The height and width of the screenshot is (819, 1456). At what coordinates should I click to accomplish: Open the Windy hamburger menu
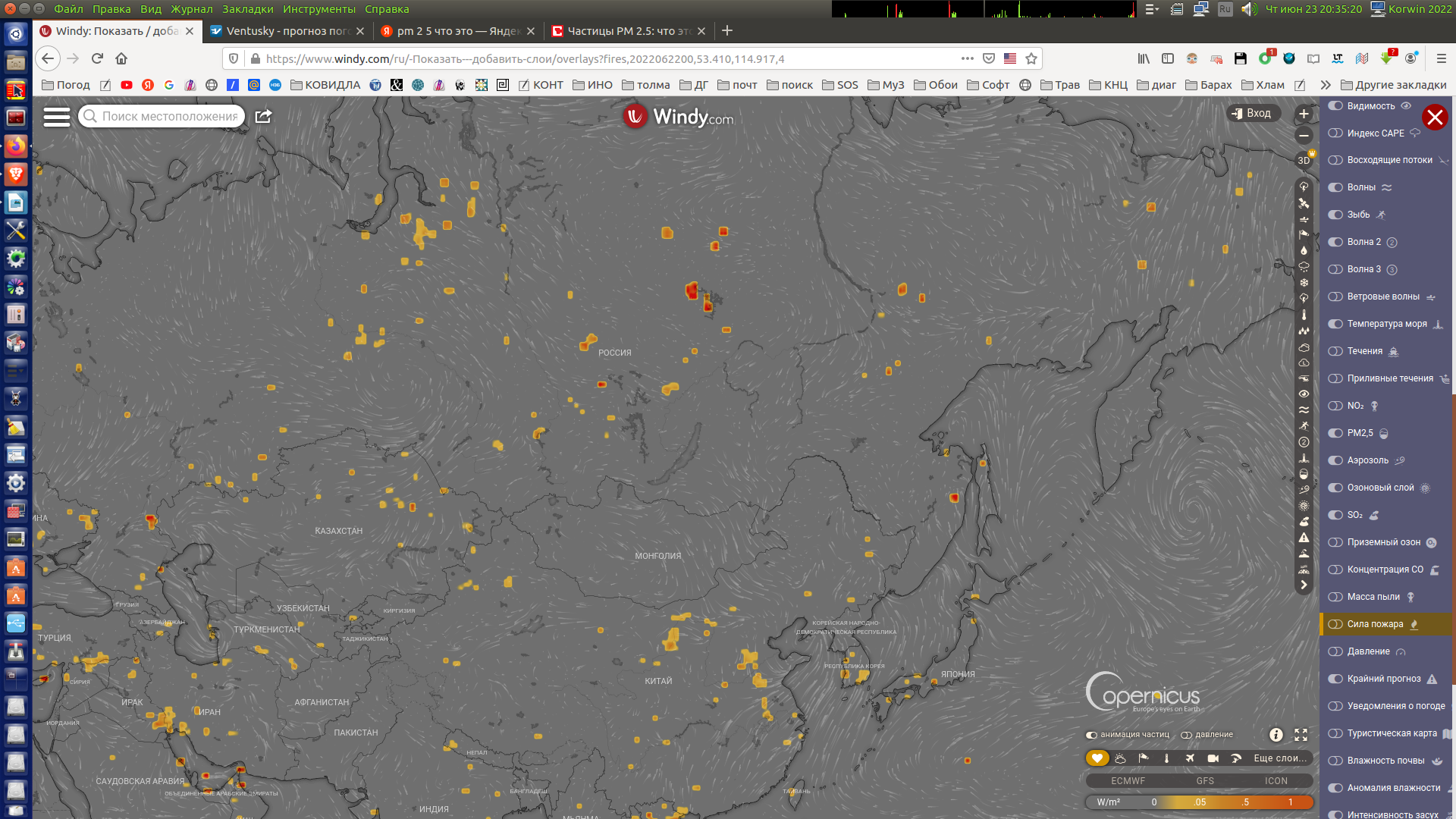pos(57,116)
